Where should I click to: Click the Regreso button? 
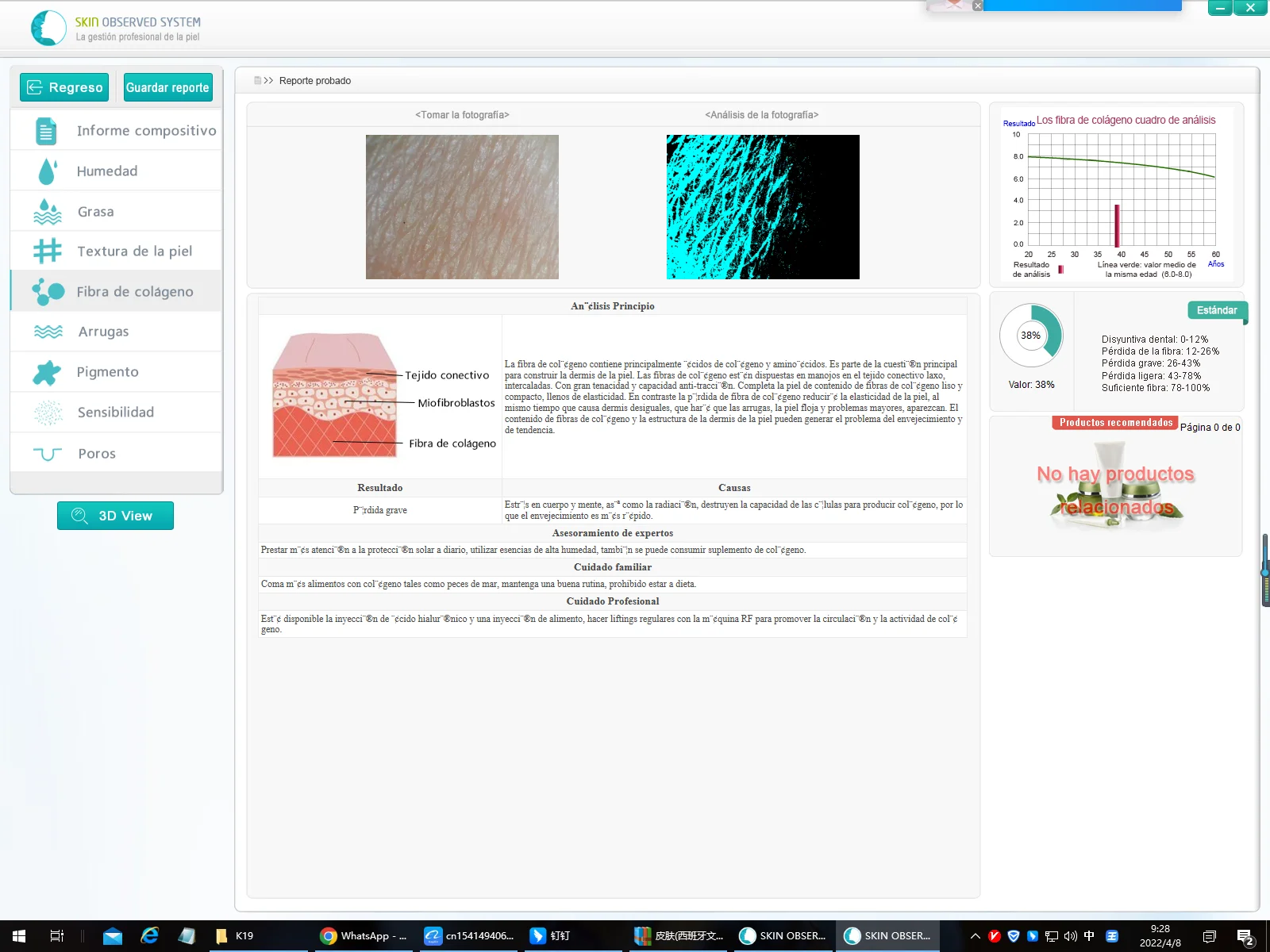point(63,86)
